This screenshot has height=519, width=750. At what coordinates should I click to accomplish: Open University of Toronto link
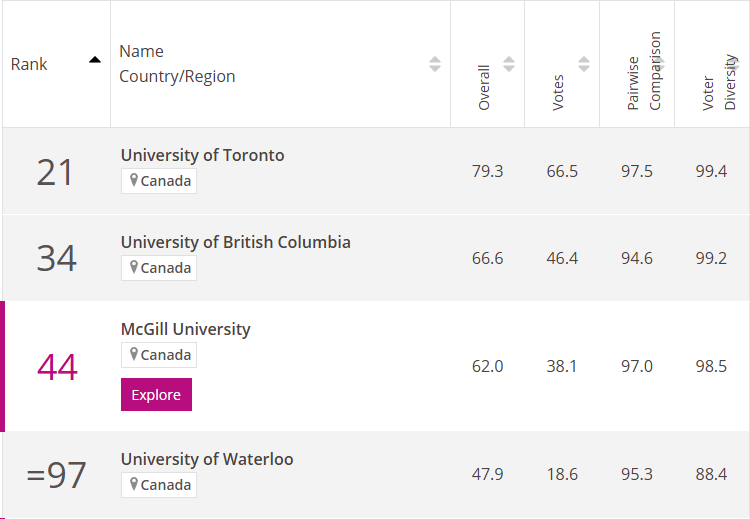tap(202, 155)
